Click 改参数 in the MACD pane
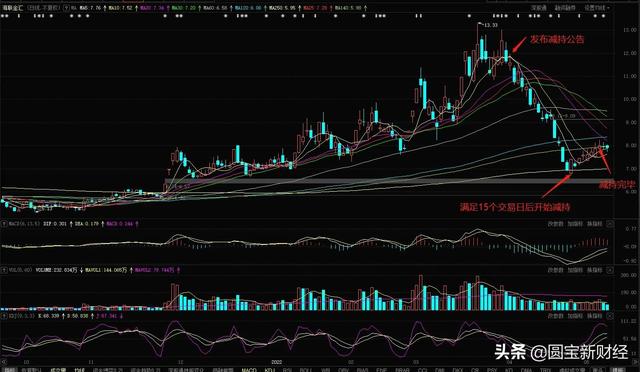The height and width of the screenshot is (372, 640). tap(555, 224)
